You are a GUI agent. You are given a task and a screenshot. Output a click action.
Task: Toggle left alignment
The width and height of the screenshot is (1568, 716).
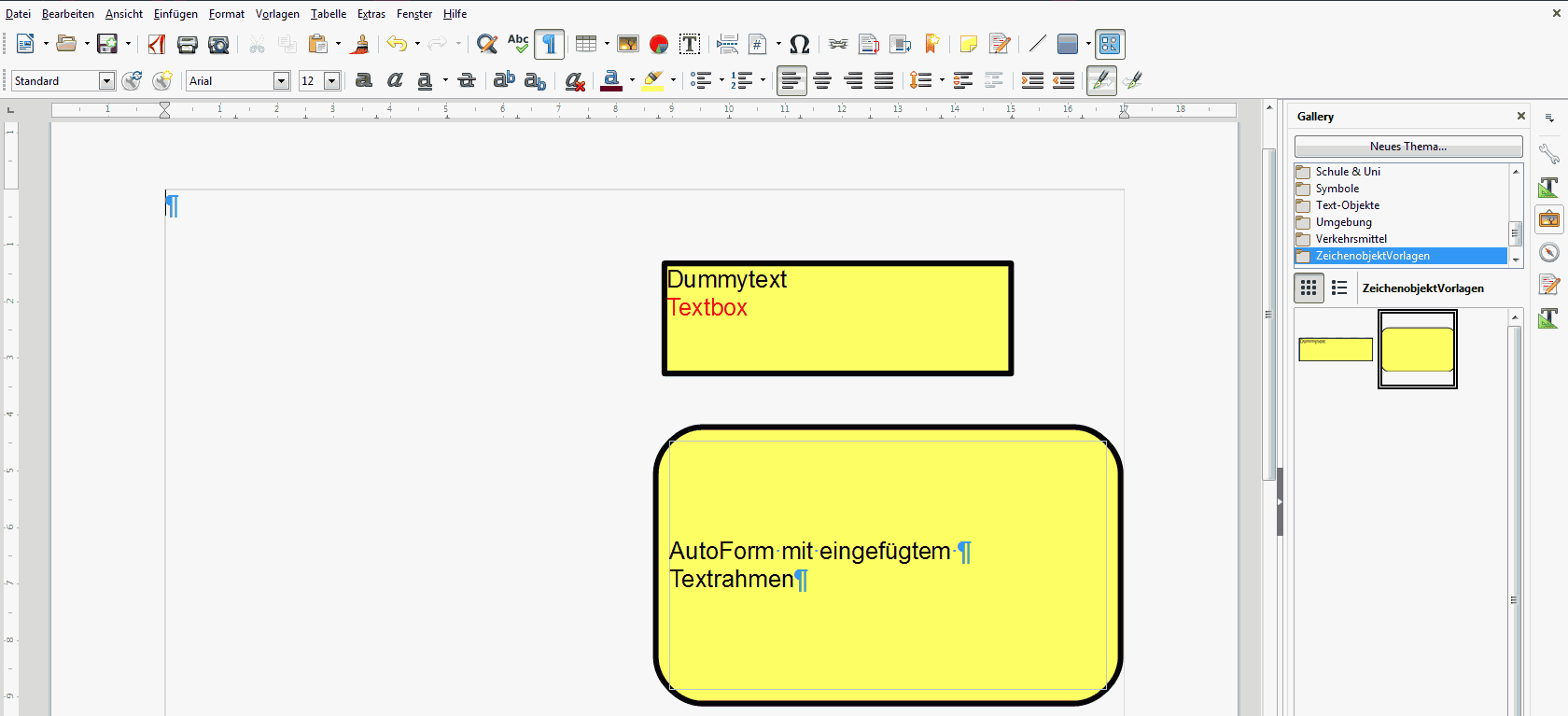[791, 81]
